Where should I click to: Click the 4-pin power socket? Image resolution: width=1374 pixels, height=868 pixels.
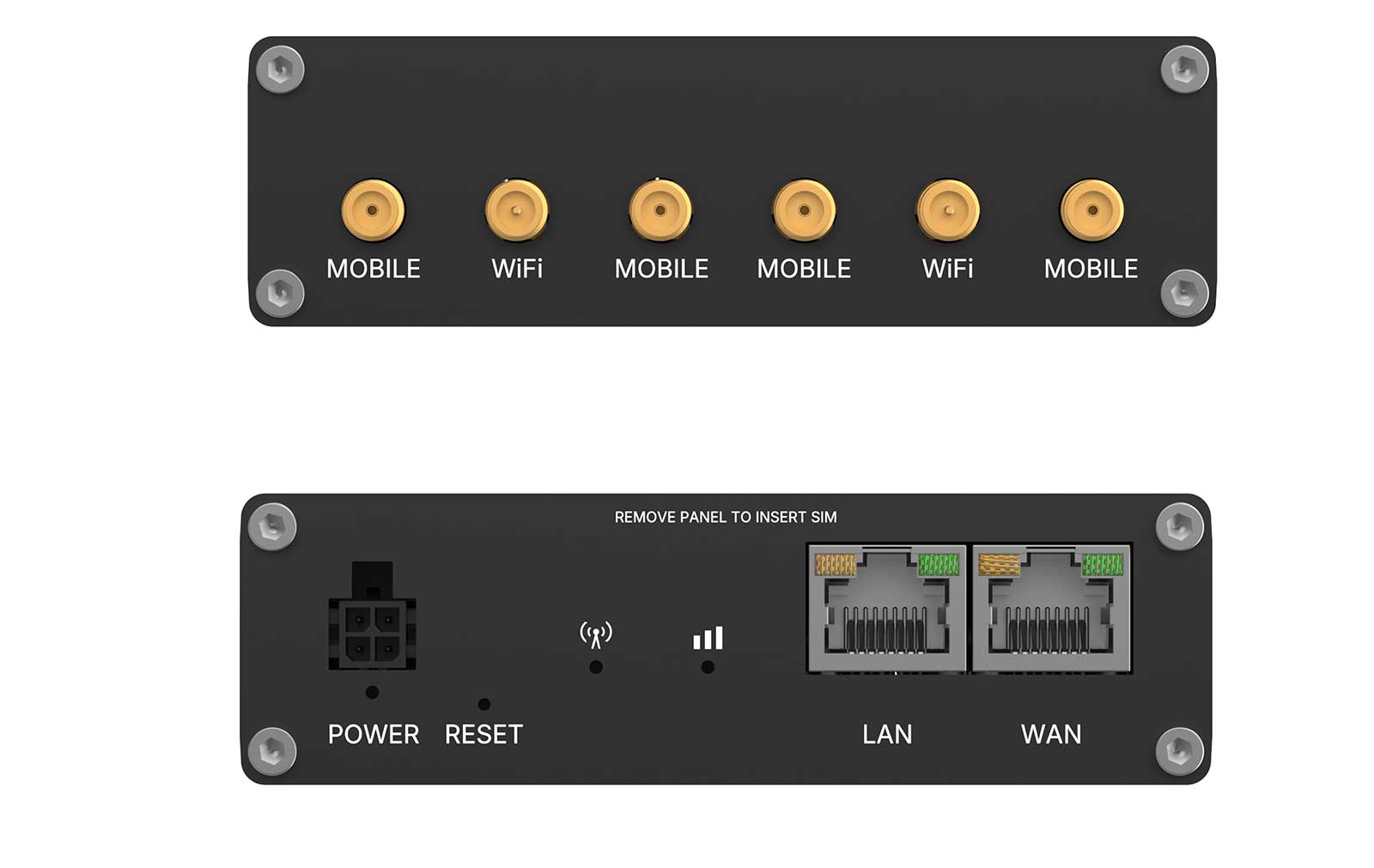click(372, 616)
